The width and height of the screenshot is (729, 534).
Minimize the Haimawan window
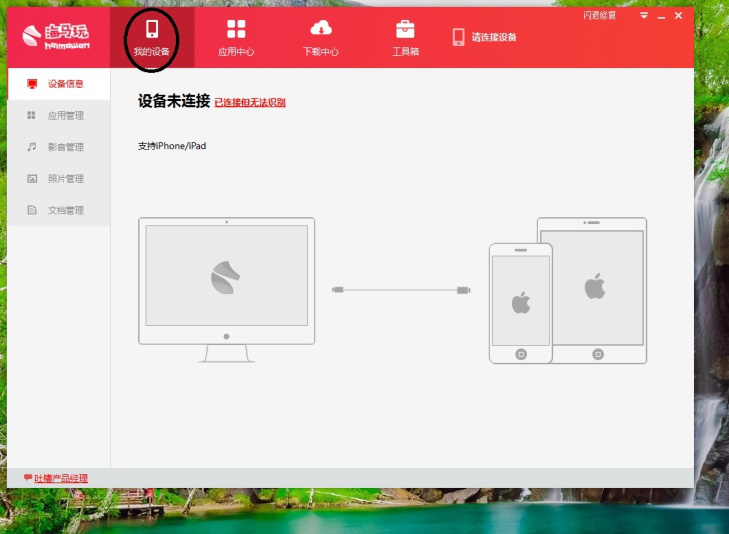click(x=661, y=16)
